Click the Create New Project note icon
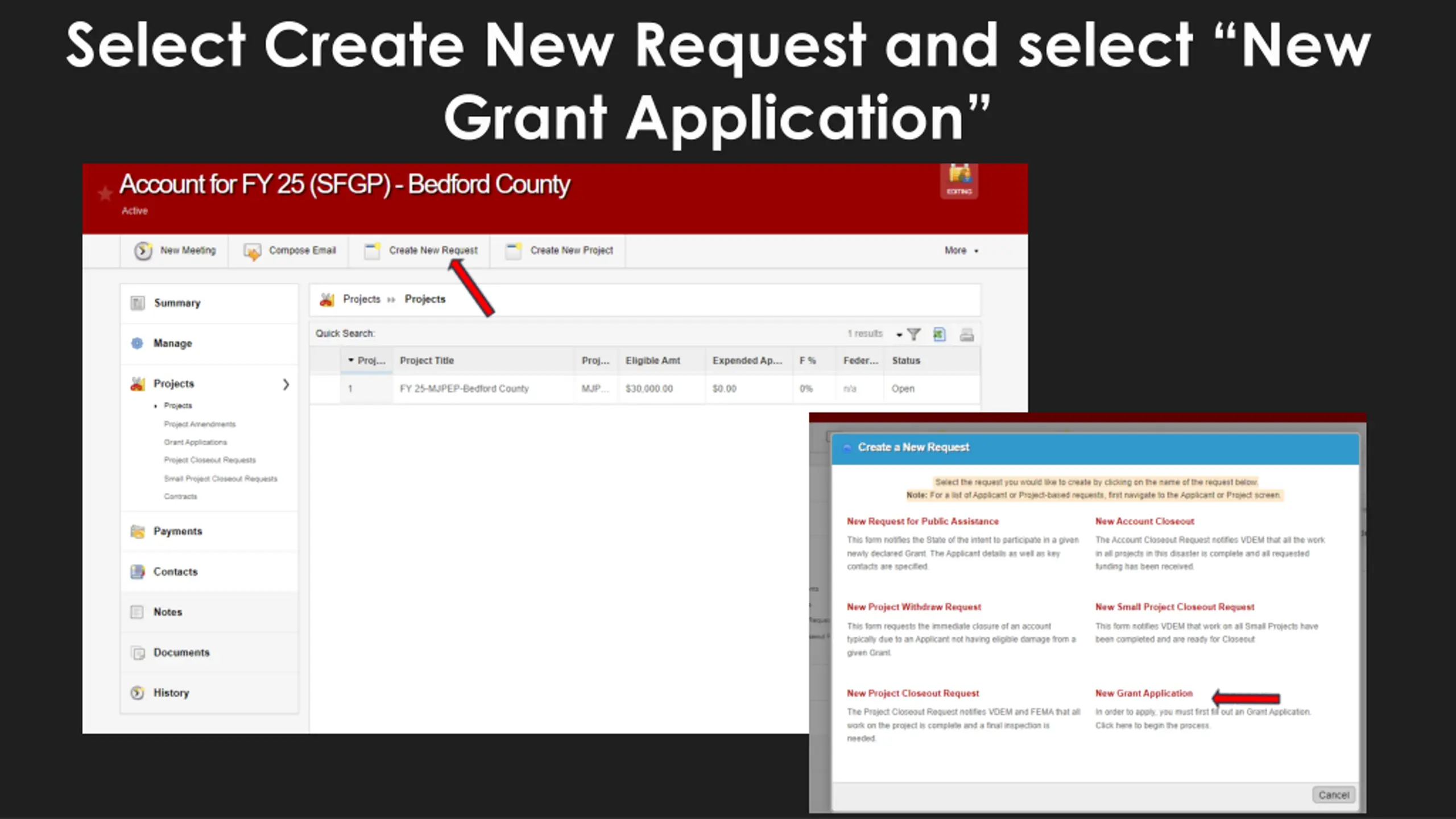The height and width of the screenshot is (819, 1456). click(513, 251)
